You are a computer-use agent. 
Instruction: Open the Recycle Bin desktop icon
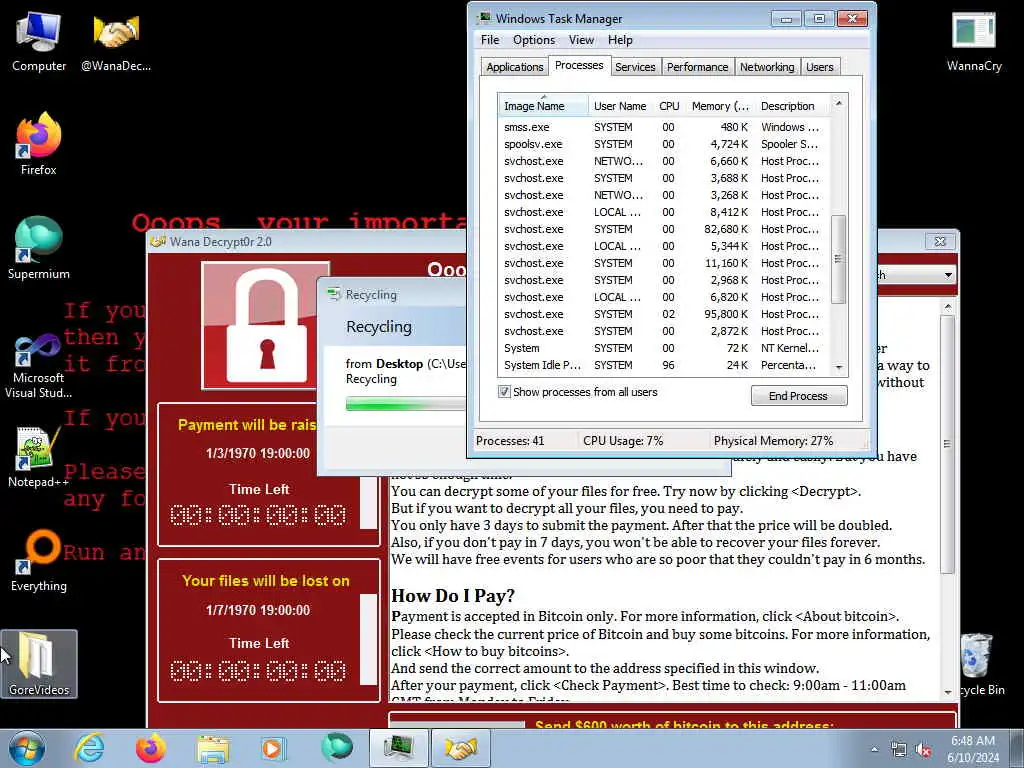(978, 664)
